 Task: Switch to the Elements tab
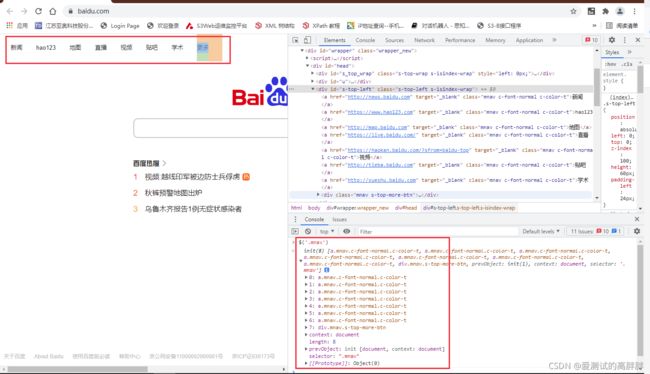[x=335, y=40]
